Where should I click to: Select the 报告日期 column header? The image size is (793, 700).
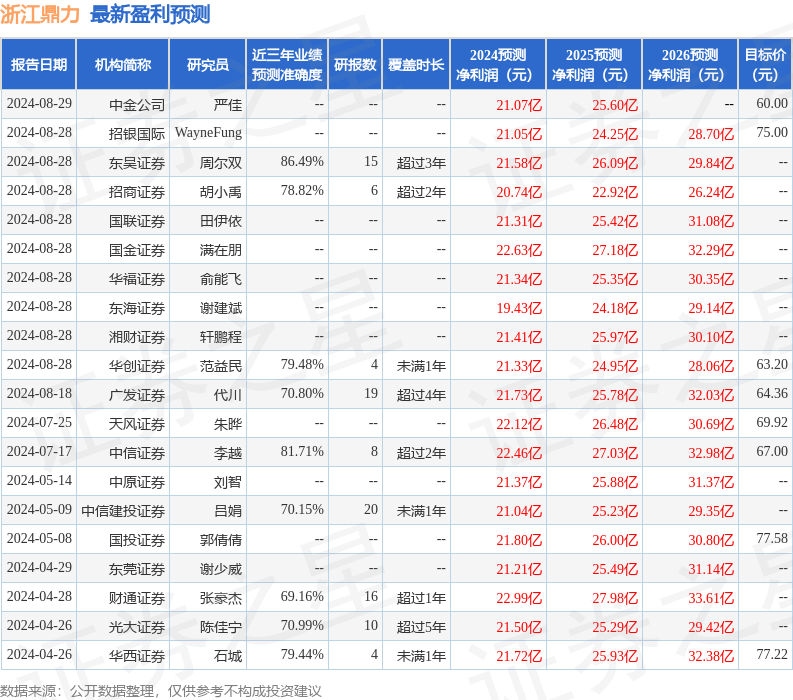point(38,65)
